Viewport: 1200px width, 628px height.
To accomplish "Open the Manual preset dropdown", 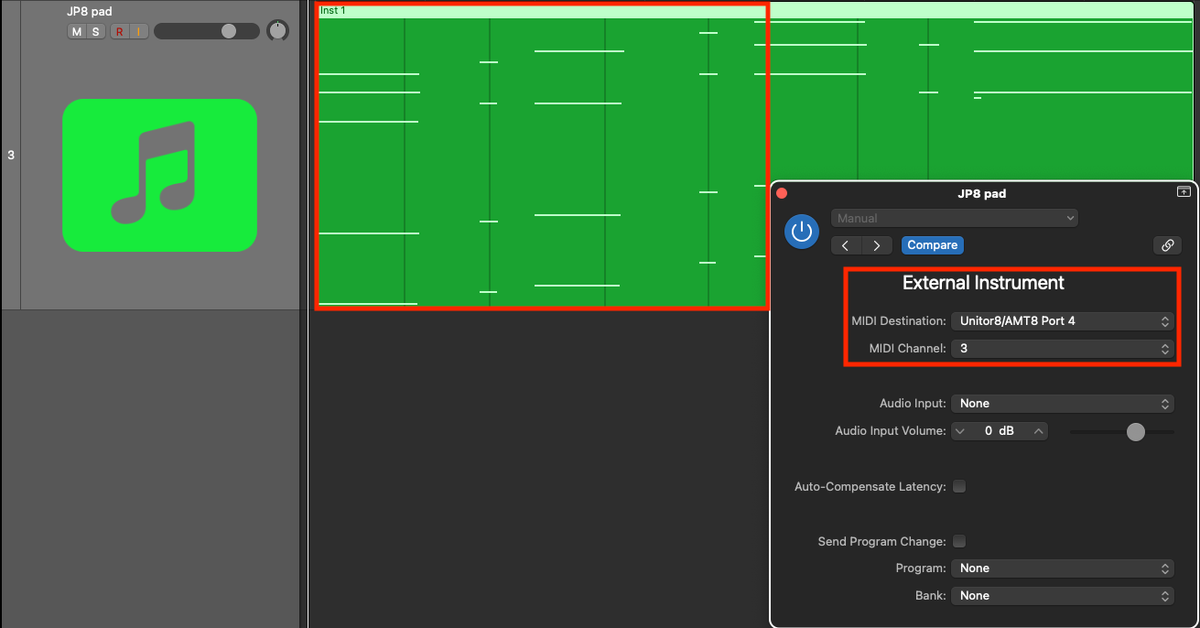I will (x=954, y=217).
